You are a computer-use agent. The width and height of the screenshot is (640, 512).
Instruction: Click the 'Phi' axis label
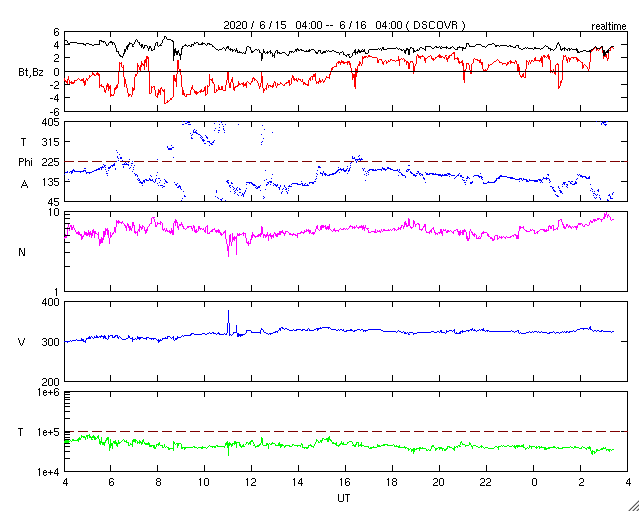click(25, 162)
